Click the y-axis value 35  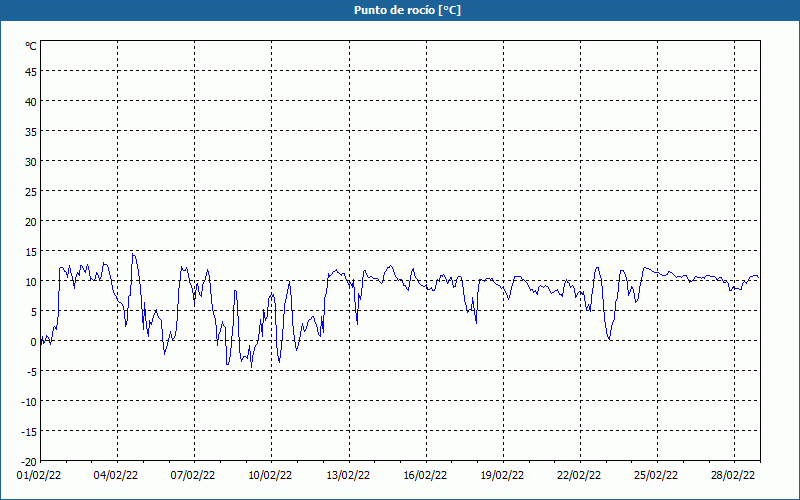tap(31, 132)
